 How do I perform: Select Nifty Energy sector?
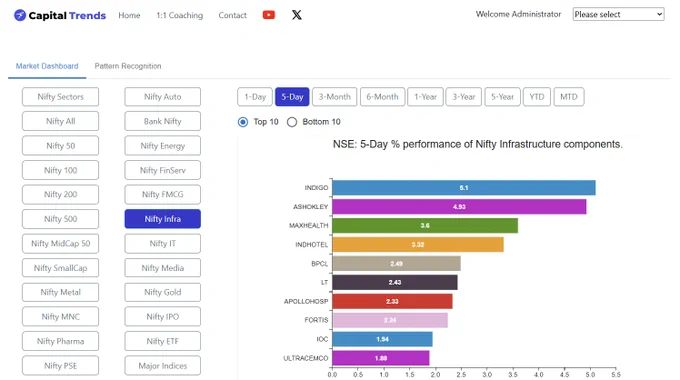pyautogui.click(x=163, y=146)
